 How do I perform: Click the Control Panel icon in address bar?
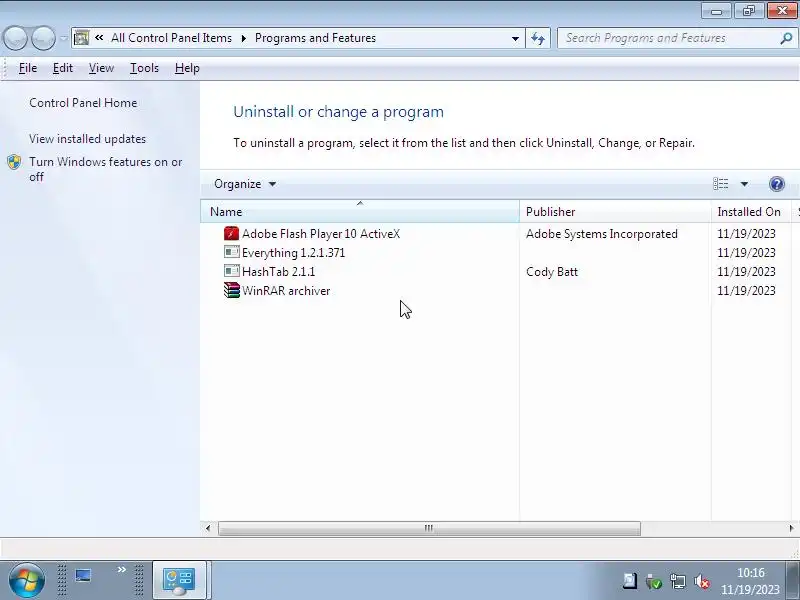(81, 38)
